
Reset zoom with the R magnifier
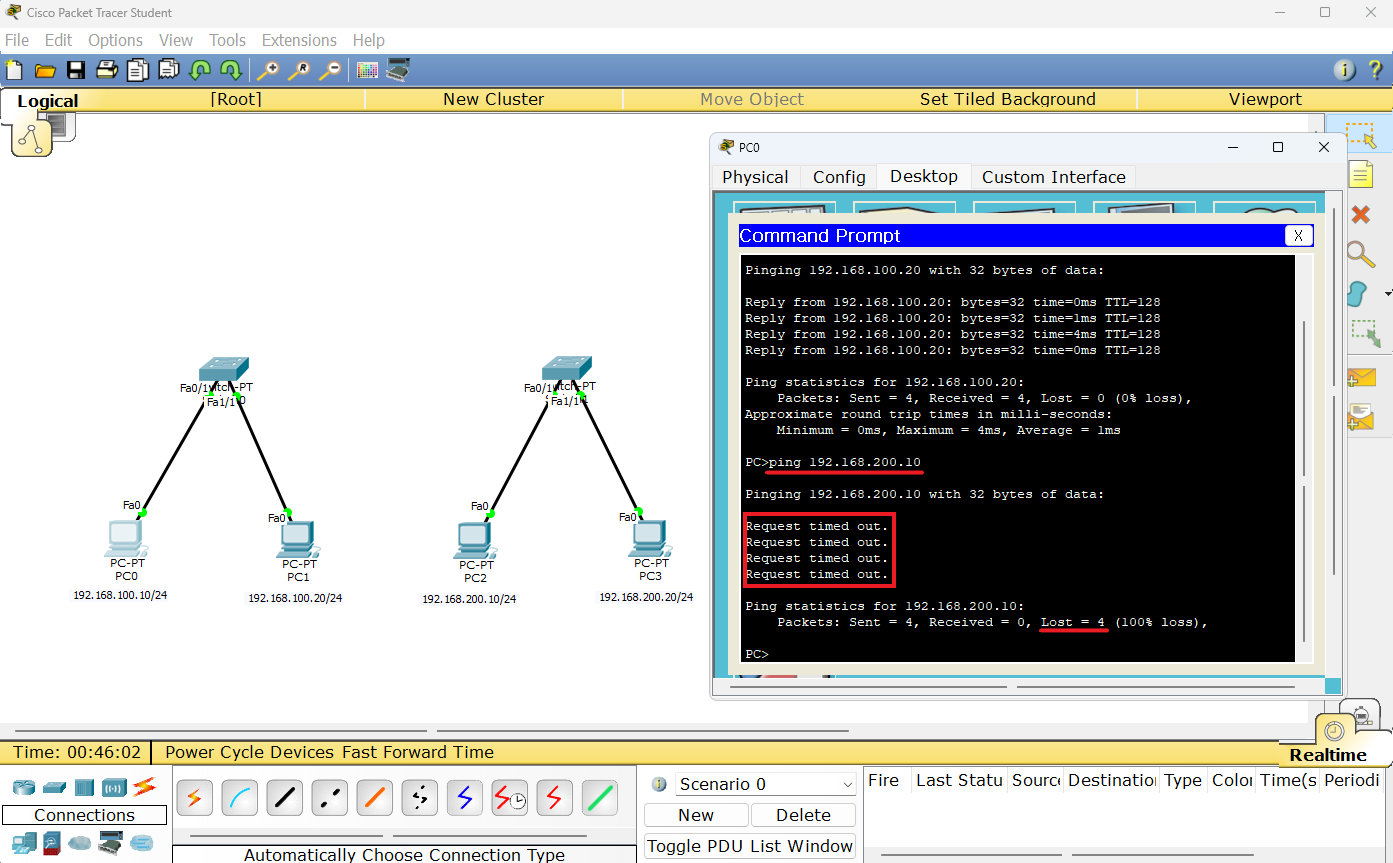pos(298,70)
